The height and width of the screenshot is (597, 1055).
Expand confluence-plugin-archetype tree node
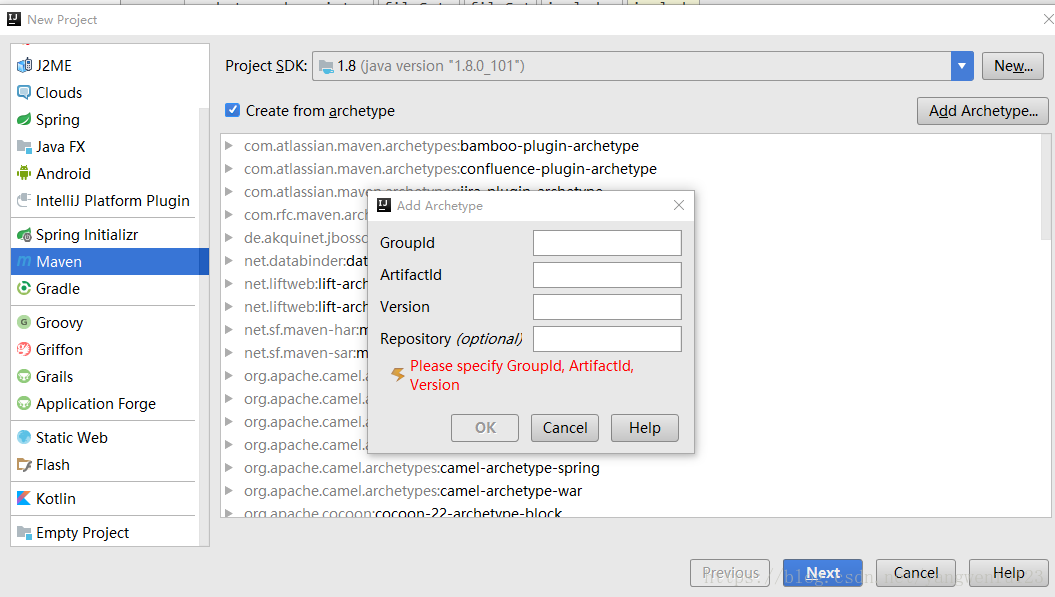point(229,168)
